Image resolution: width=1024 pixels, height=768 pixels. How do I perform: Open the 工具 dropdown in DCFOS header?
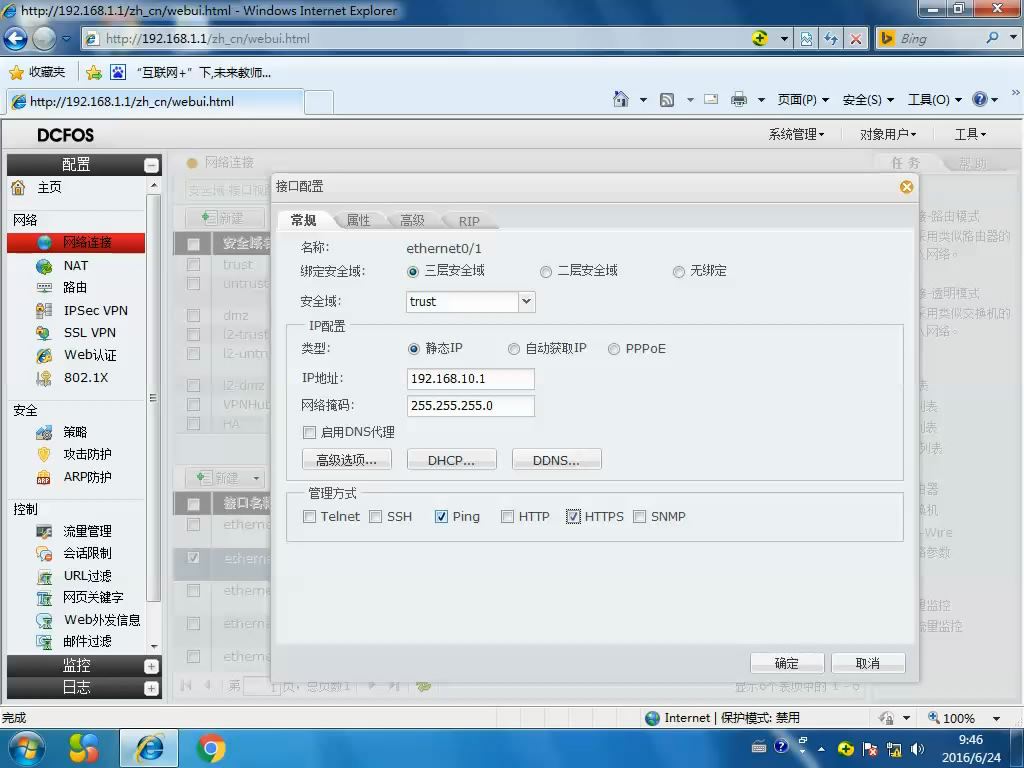(970, 135)
